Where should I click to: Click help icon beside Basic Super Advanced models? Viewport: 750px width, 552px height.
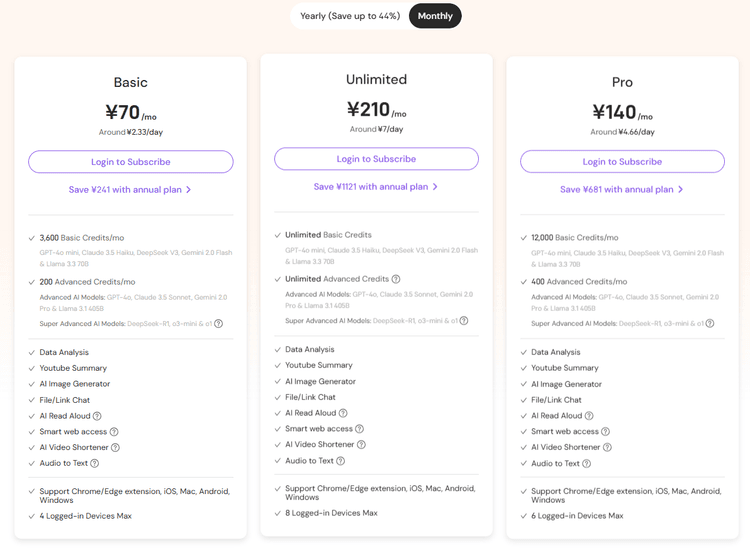218,324
